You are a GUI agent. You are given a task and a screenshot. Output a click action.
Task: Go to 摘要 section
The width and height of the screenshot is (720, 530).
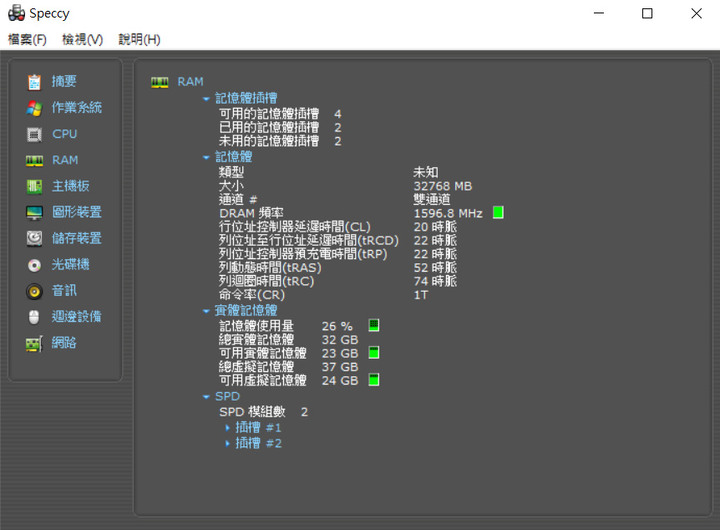pos(64,81)
